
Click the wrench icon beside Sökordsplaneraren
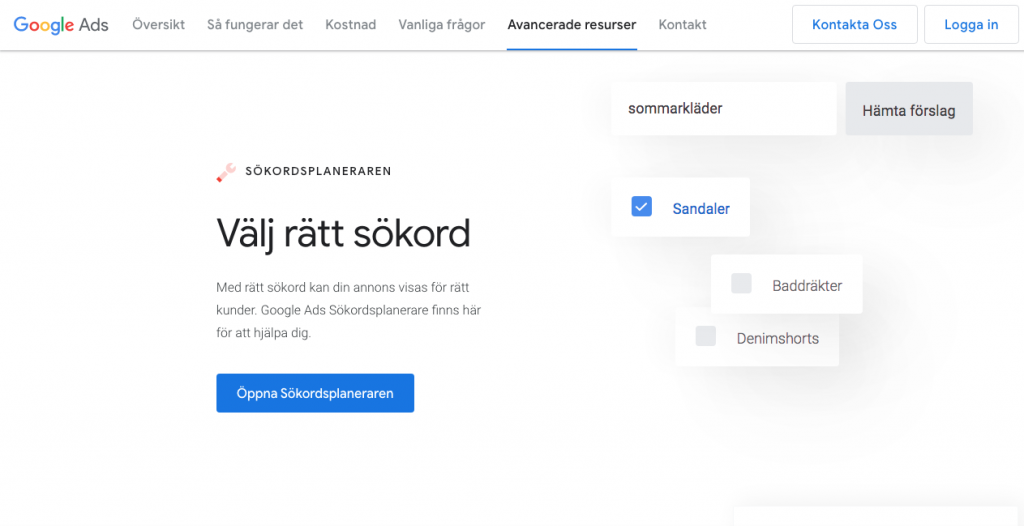point(226,173)
